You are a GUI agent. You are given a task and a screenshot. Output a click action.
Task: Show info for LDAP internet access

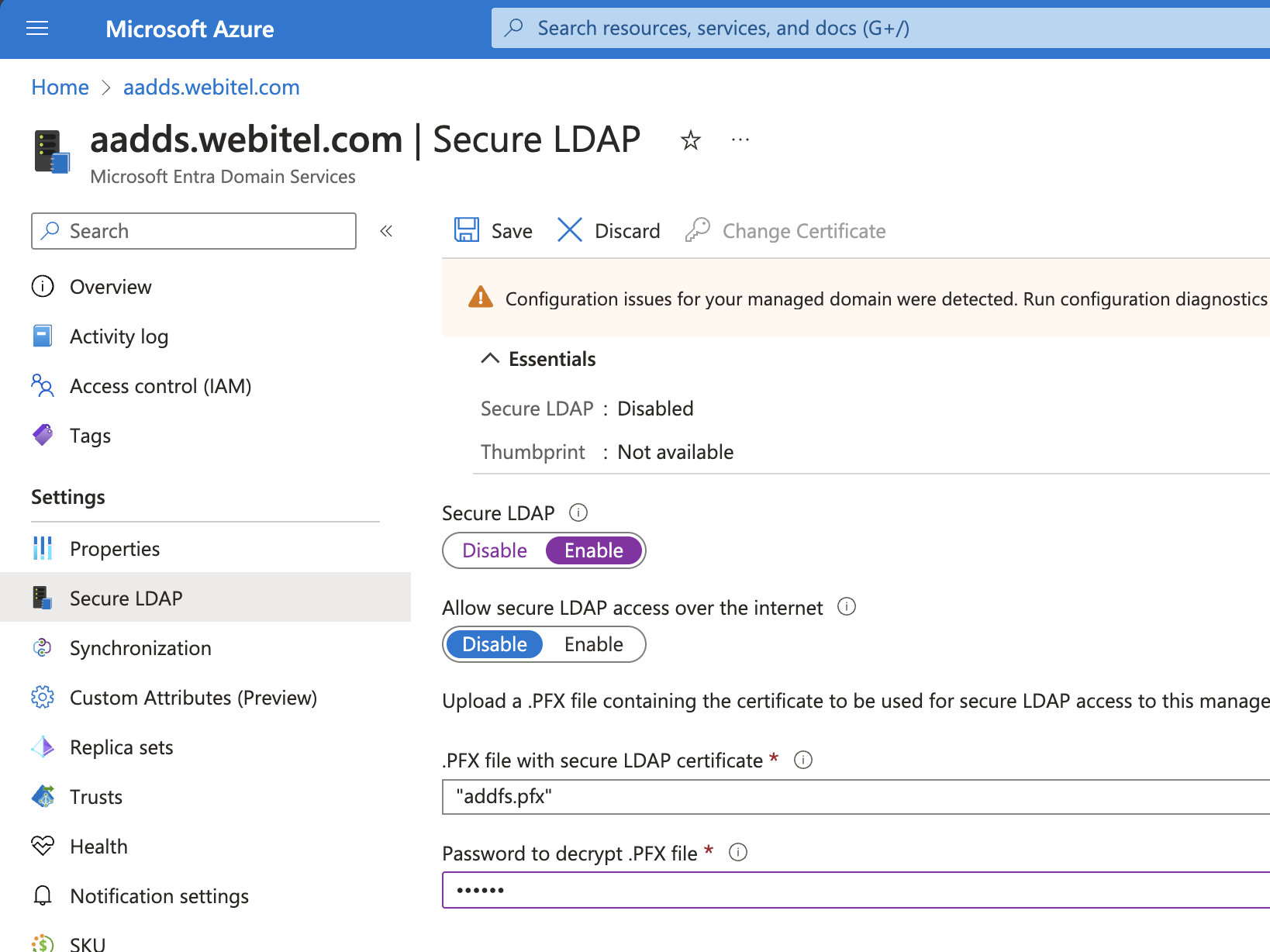(847, 607)
